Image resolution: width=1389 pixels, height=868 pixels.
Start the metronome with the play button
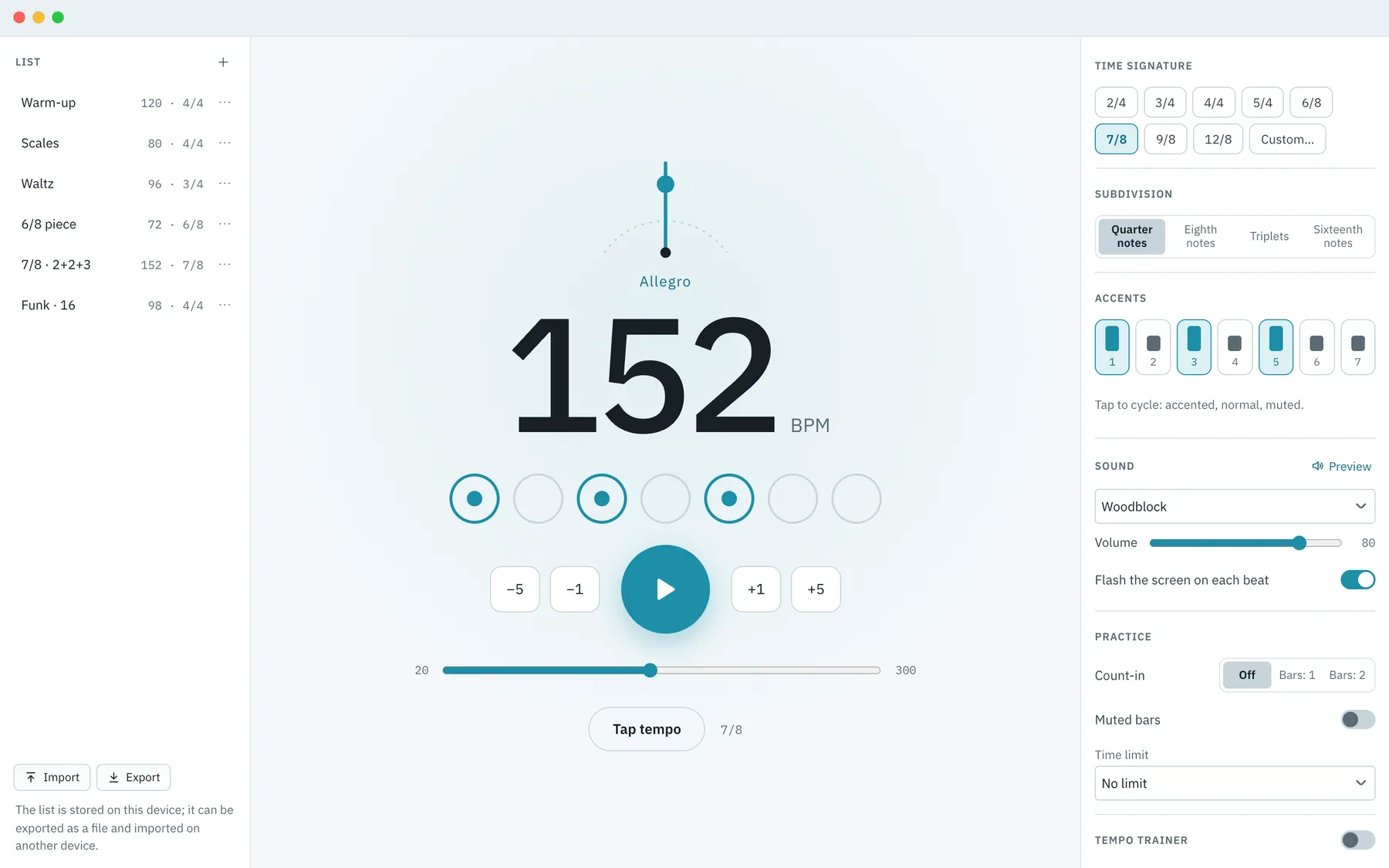tap(665, 589)
